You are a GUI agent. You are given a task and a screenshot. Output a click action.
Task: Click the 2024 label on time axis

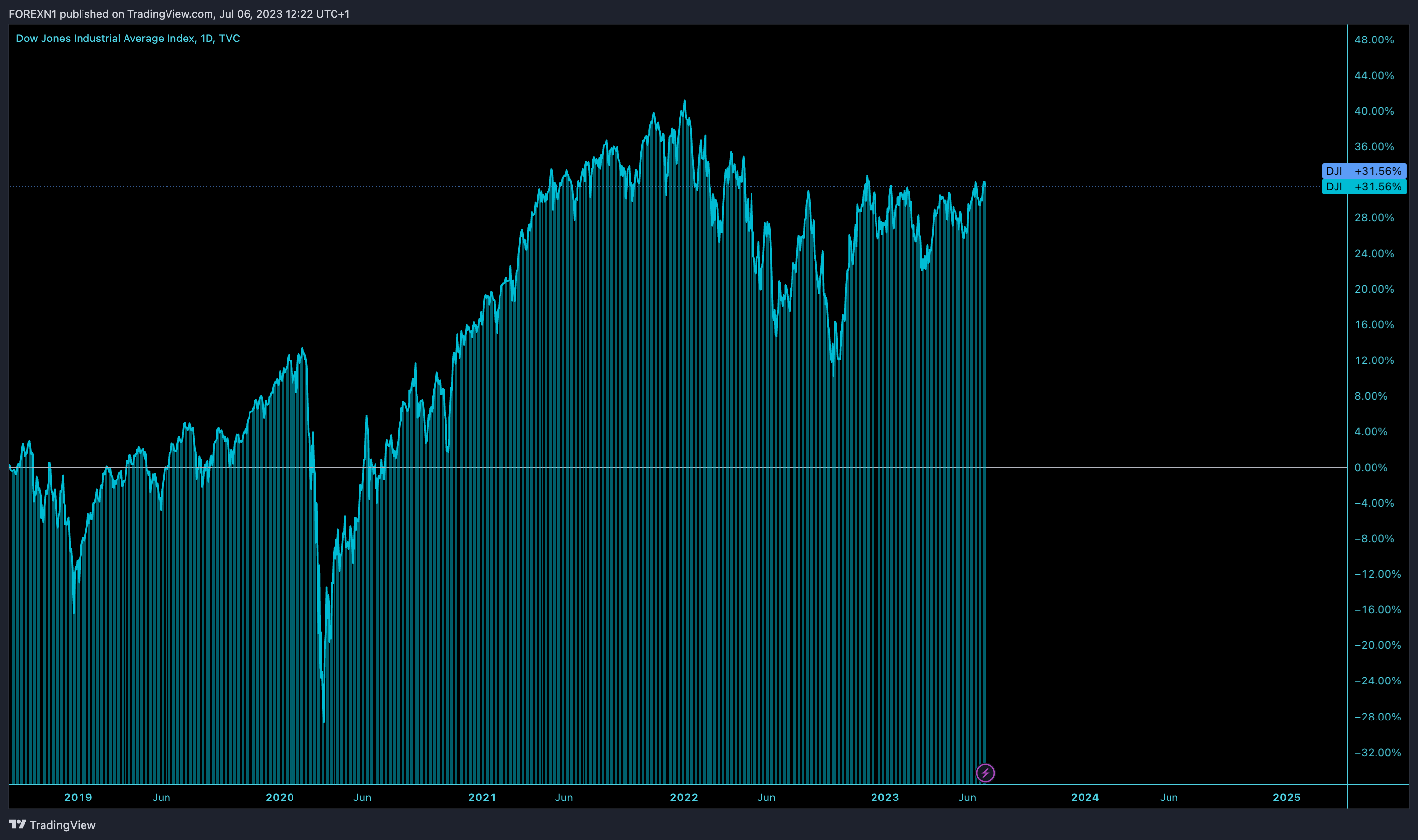click(1085, 797)
